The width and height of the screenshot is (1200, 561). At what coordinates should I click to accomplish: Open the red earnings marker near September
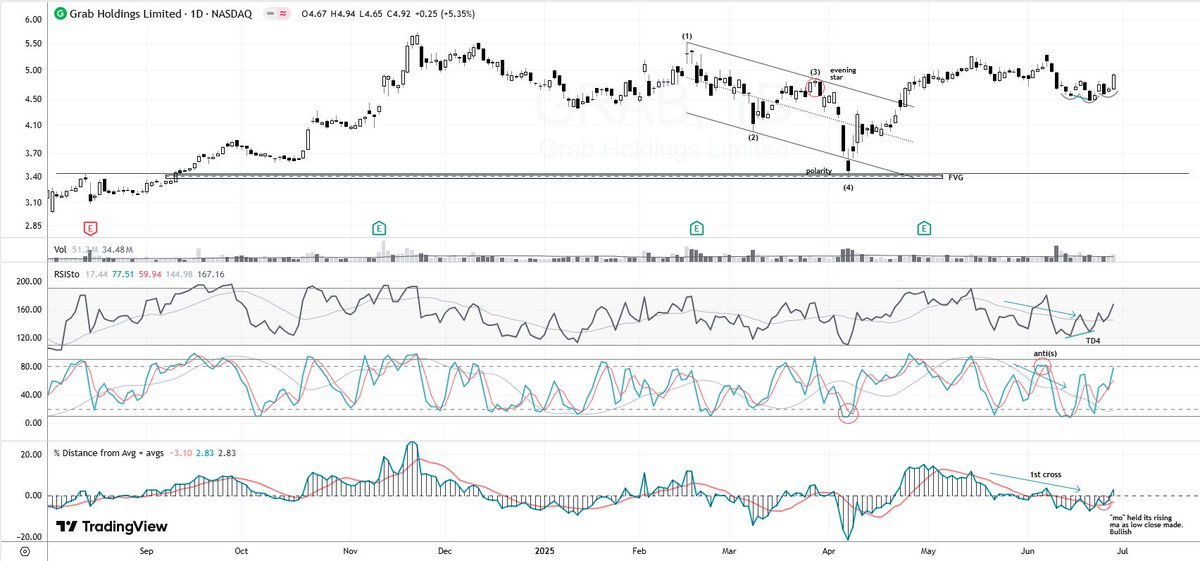click(92, 228)
